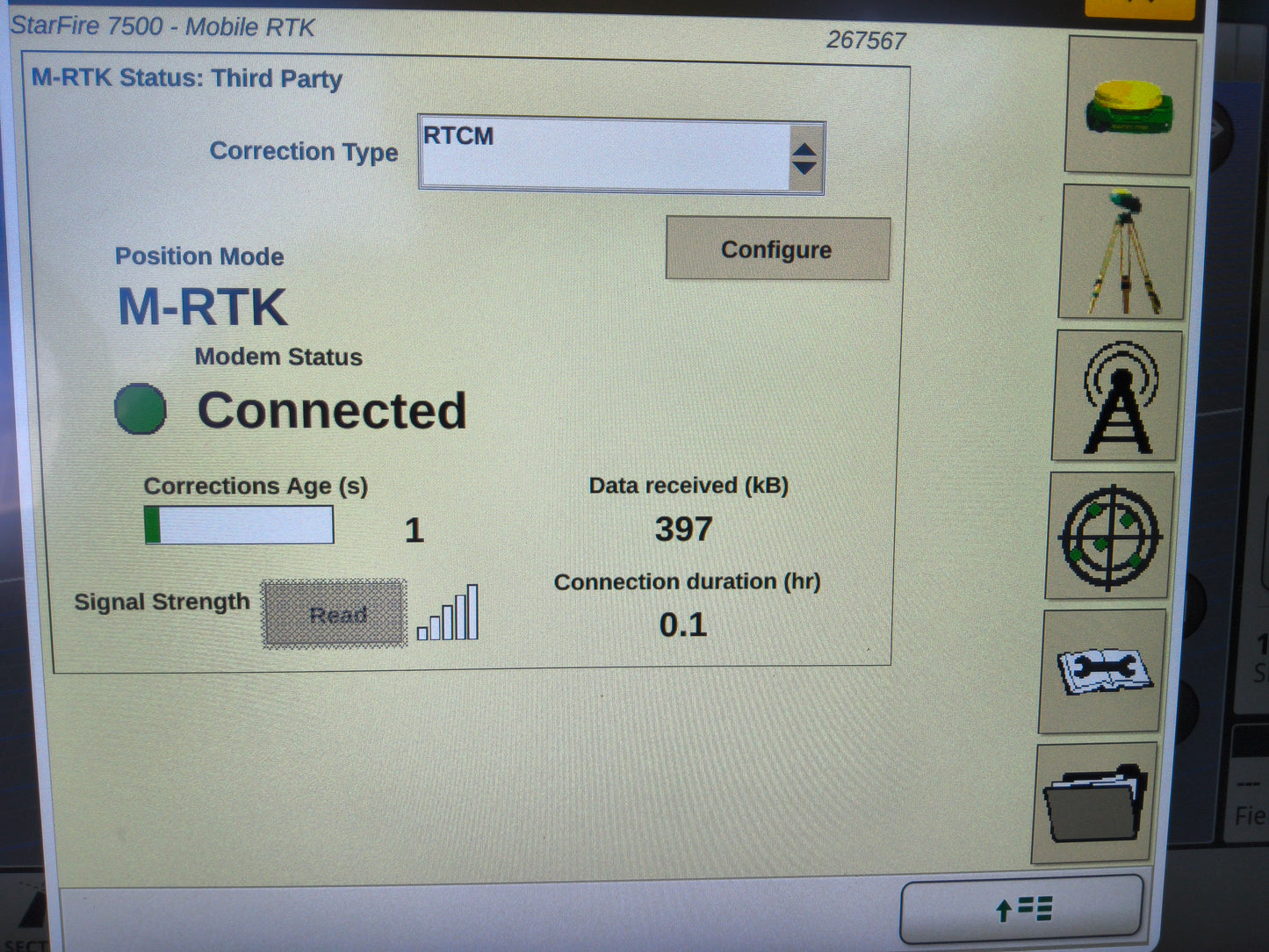
Task: Click the Configure button
Action: (777, 249)
